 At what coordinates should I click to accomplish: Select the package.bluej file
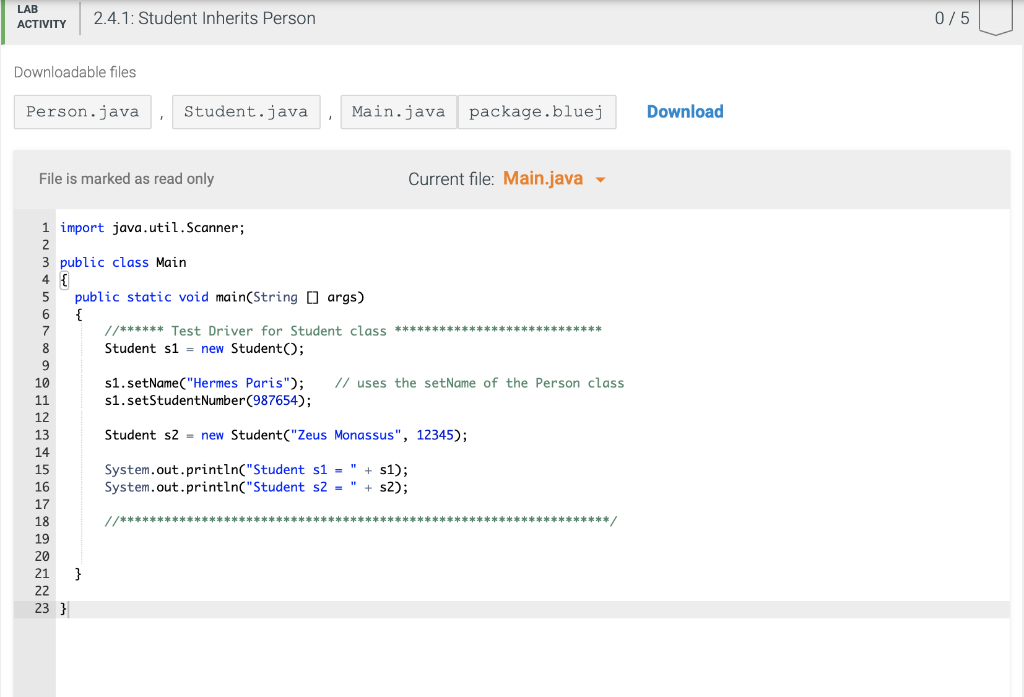point(536,111)
